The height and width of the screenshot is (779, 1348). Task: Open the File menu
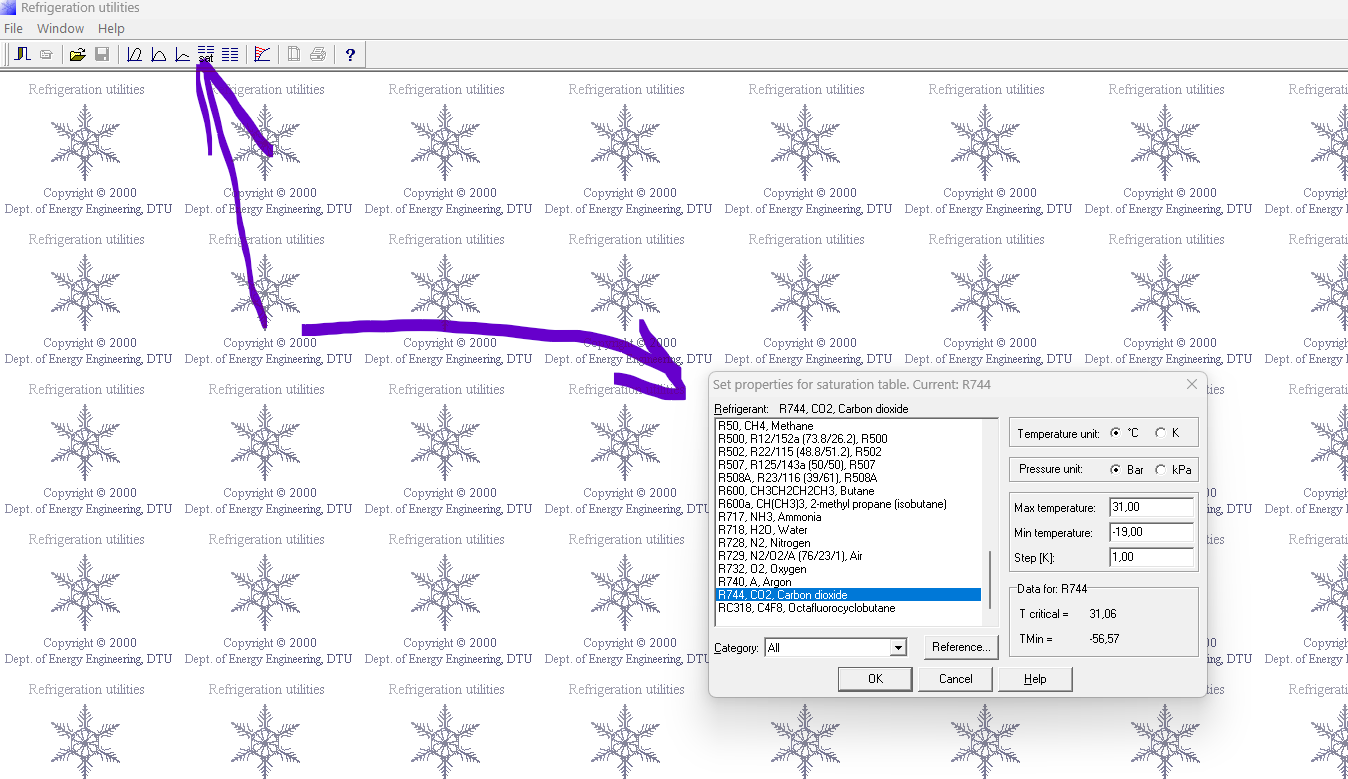click(13, 29)
